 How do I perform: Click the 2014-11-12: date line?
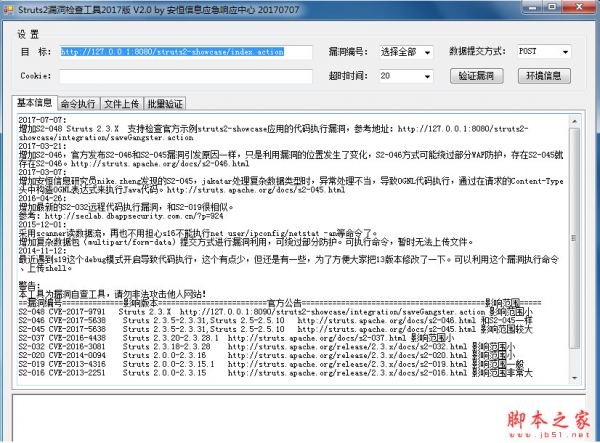pyautogui.click(x=42, y=251)
